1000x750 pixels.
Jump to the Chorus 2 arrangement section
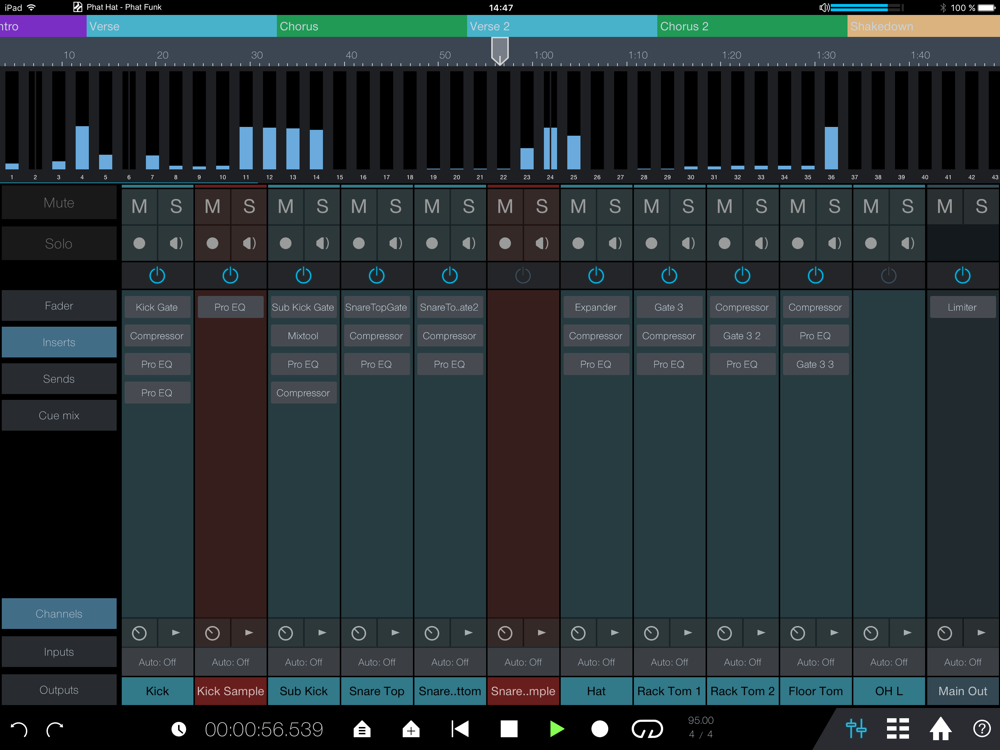(x=750, y=27)
